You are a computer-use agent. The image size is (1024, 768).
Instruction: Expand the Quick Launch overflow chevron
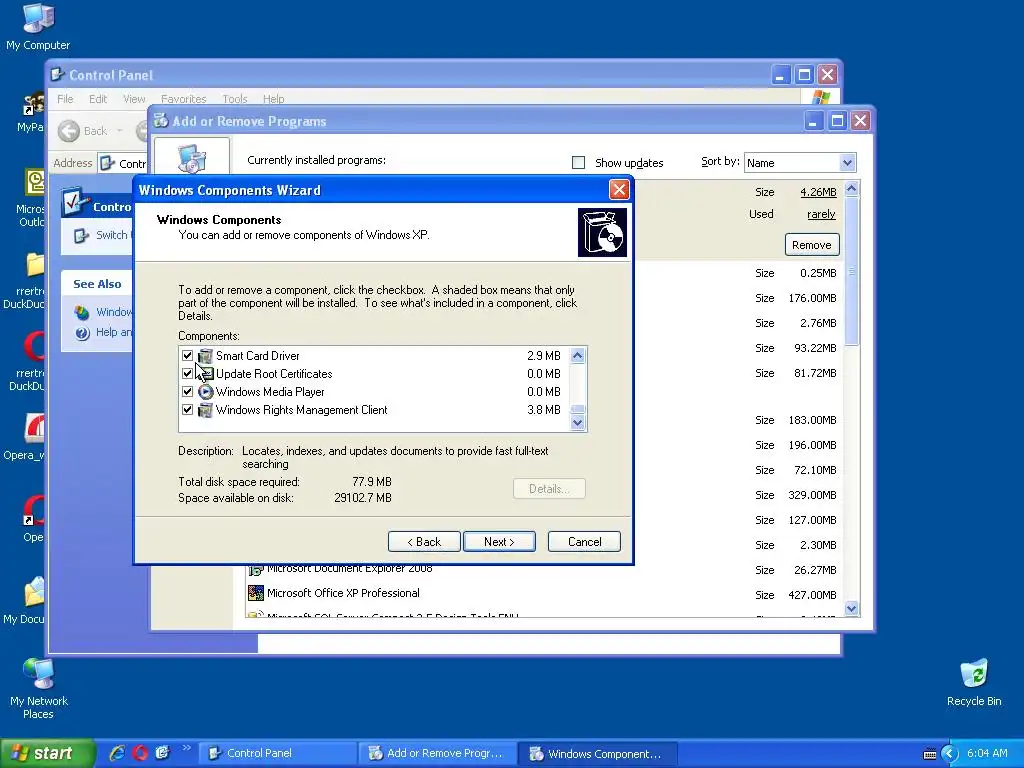click(186, 748)
